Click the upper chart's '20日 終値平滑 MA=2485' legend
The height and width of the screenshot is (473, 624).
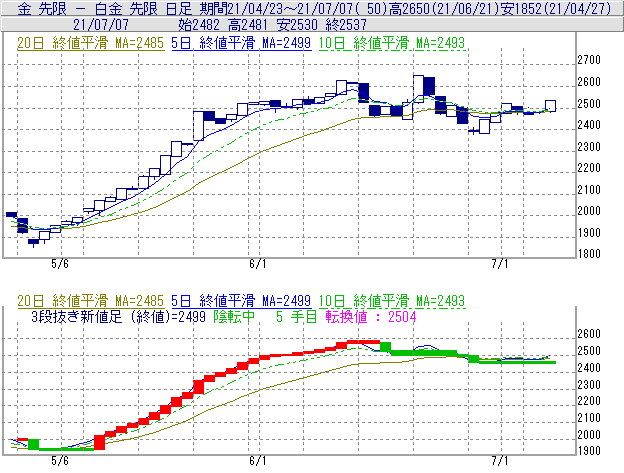[x=90, y=43]
